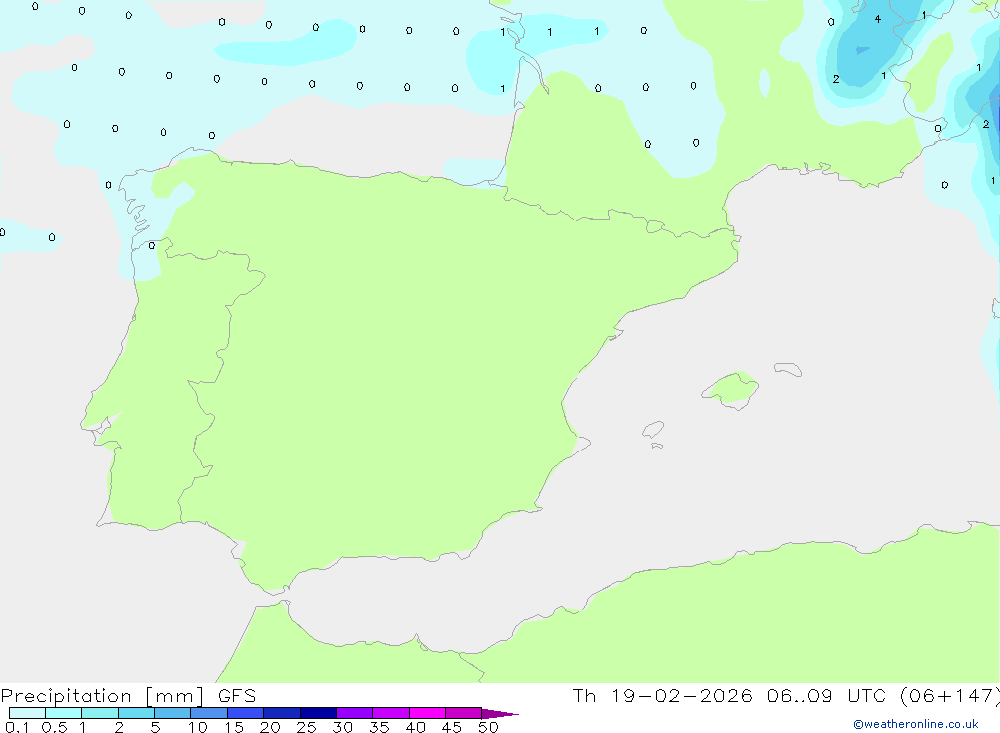
Task: Click the "Th" weekday abbreviation
Action: [584, 695]
